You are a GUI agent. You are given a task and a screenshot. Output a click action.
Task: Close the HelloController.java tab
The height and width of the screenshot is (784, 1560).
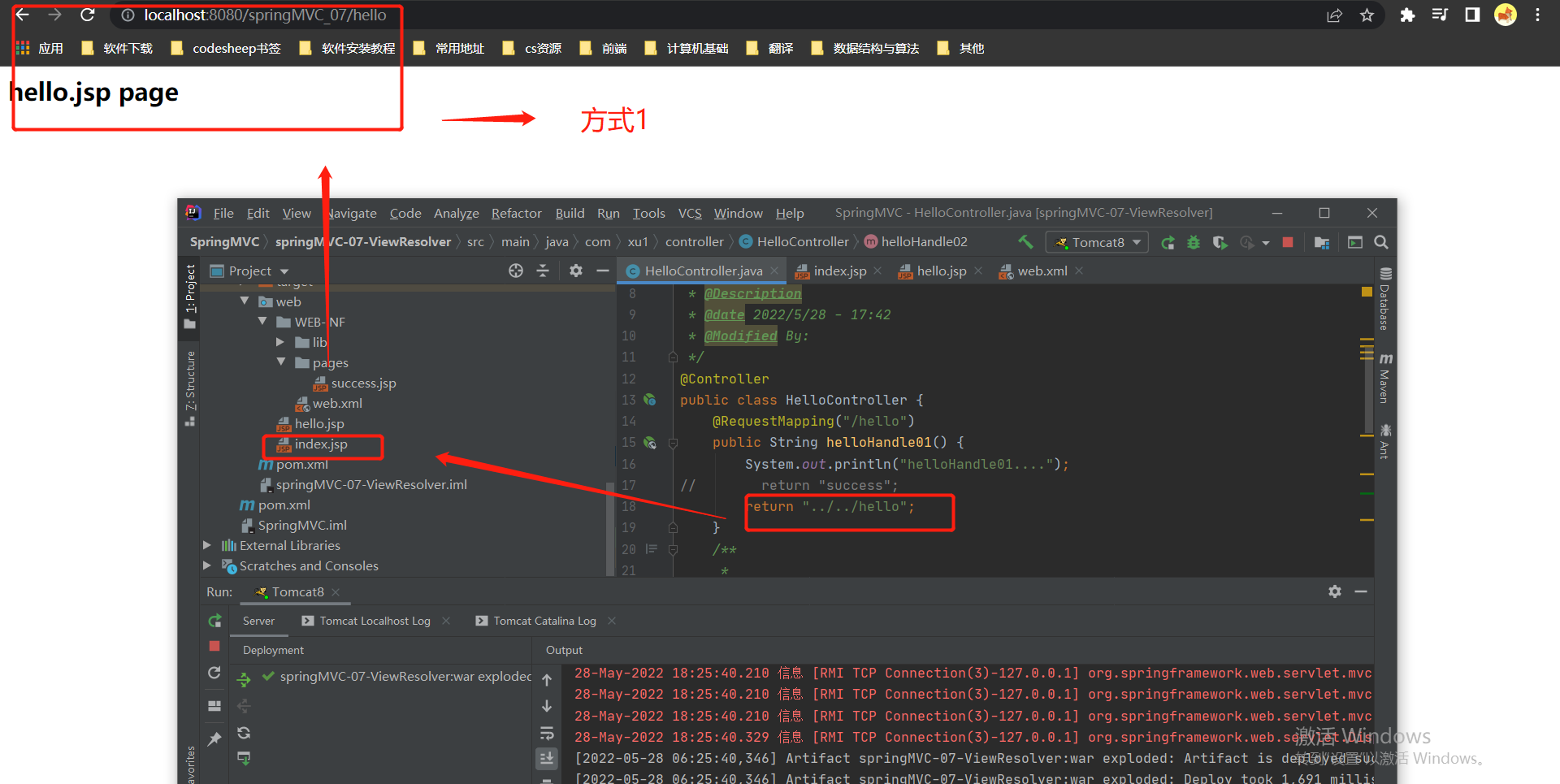tap(774, 271)
